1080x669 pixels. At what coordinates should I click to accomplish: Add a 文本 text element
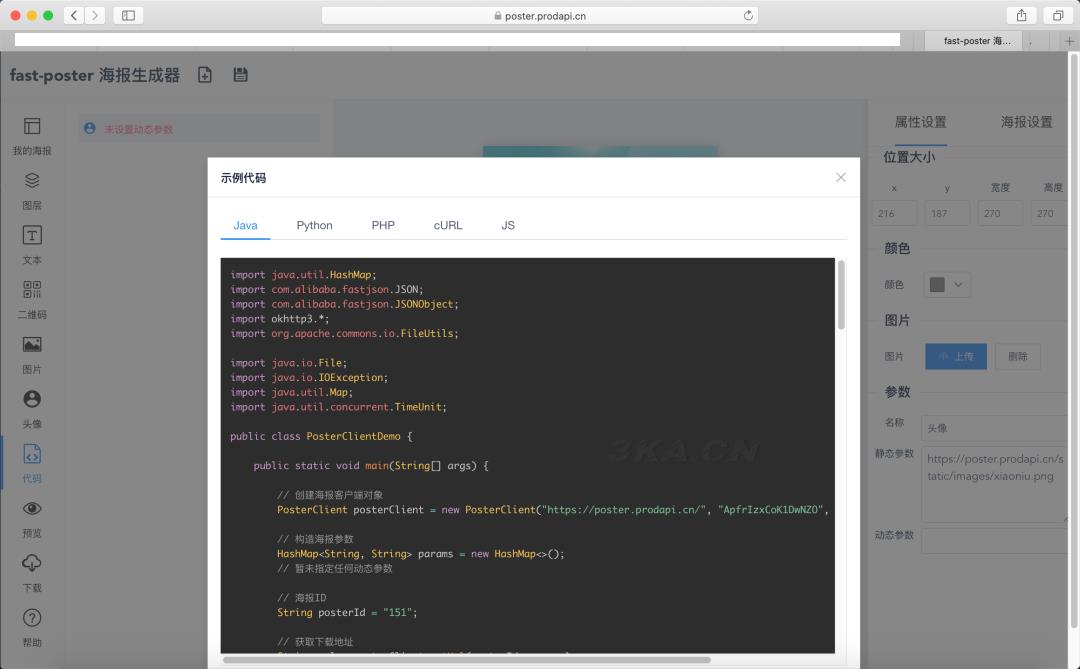point(32,236)
